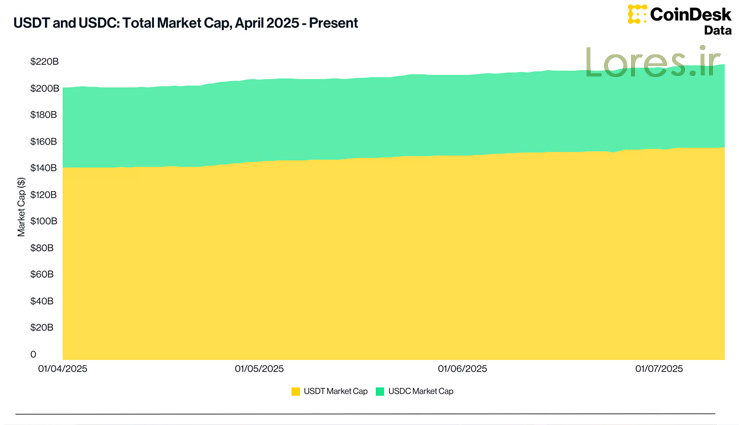Click the 01/06/2025 x-axis date label
Screen dimensions: 739x425
click(x=462, y=369)
